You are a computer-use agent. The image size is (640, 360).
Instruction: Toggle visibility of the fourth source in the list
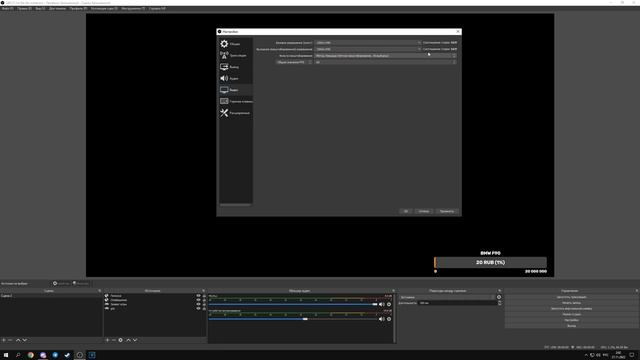click(198, 308)
